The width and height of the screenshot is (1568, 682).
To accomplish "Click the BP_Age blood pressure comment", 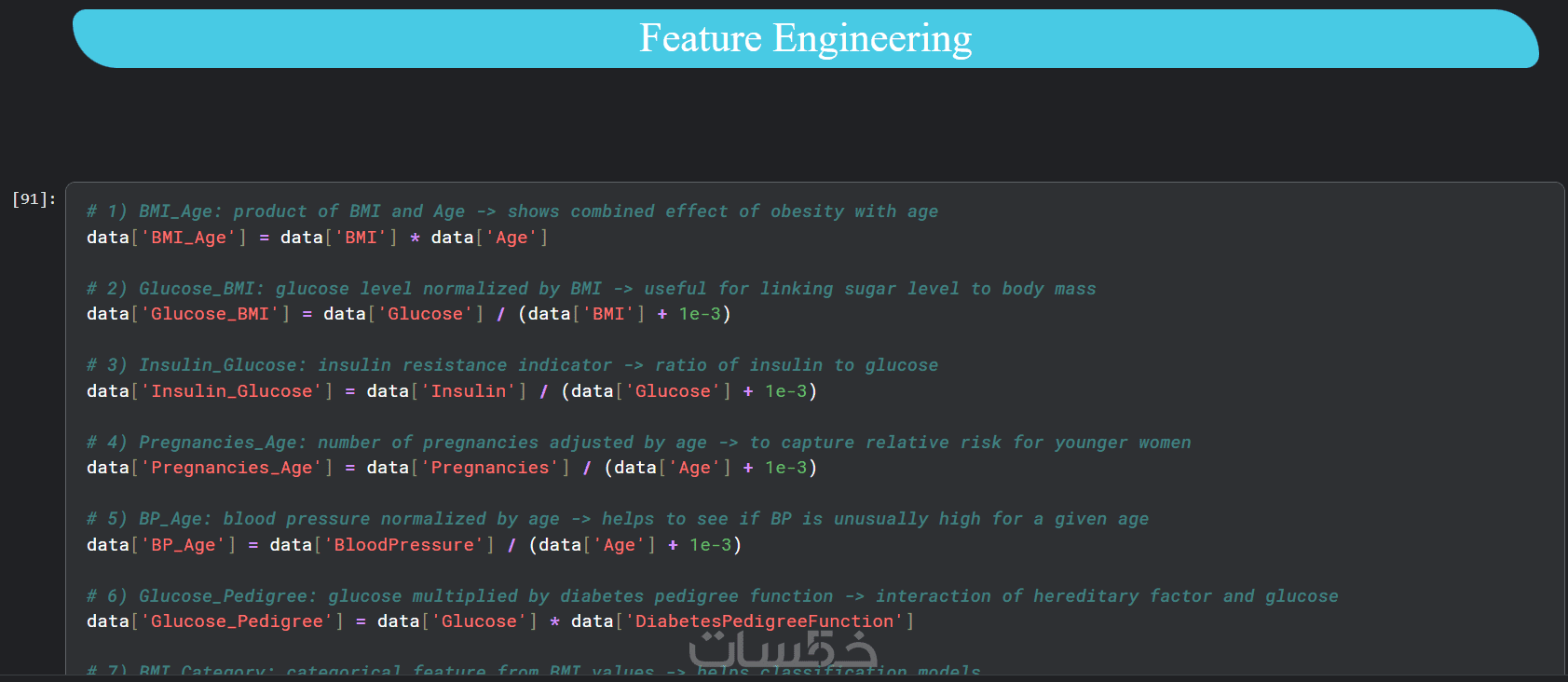I will [x=617, y=519].
